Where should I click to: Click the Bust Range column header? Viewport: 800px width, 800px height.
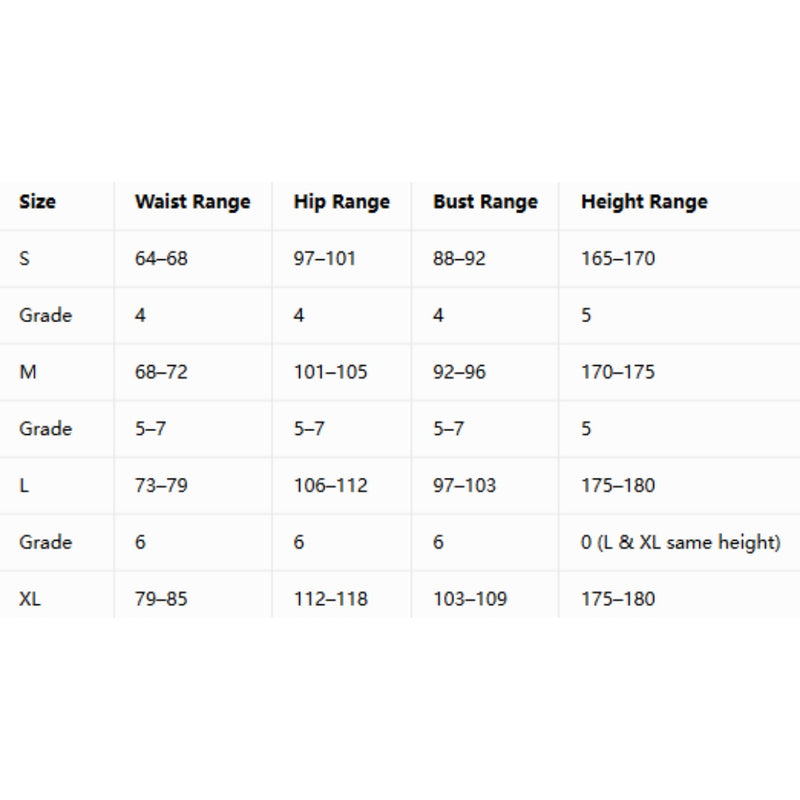(485, 202)
